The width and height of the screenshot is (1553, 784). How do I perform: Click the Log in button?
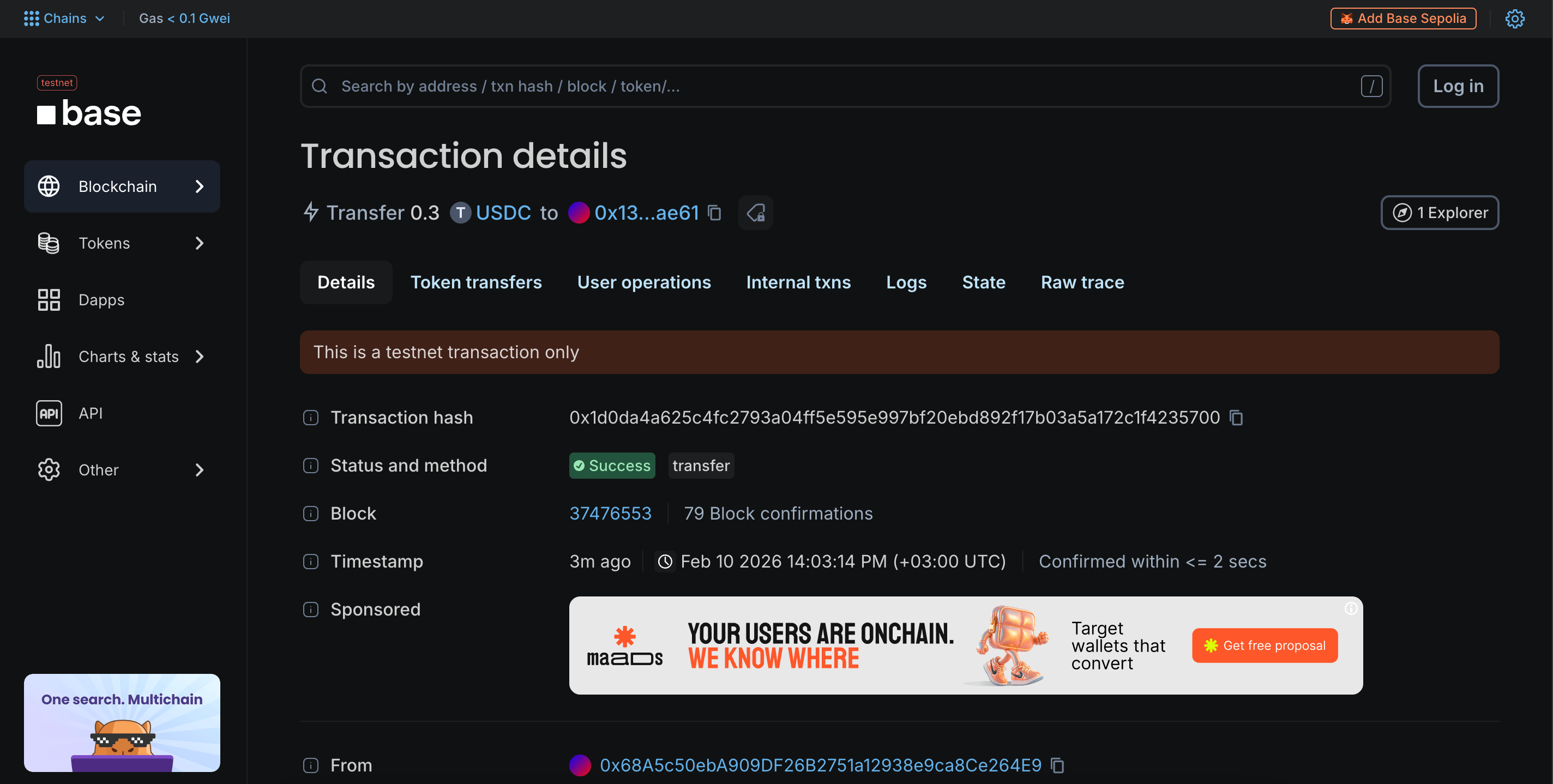tap(1458, 86)
